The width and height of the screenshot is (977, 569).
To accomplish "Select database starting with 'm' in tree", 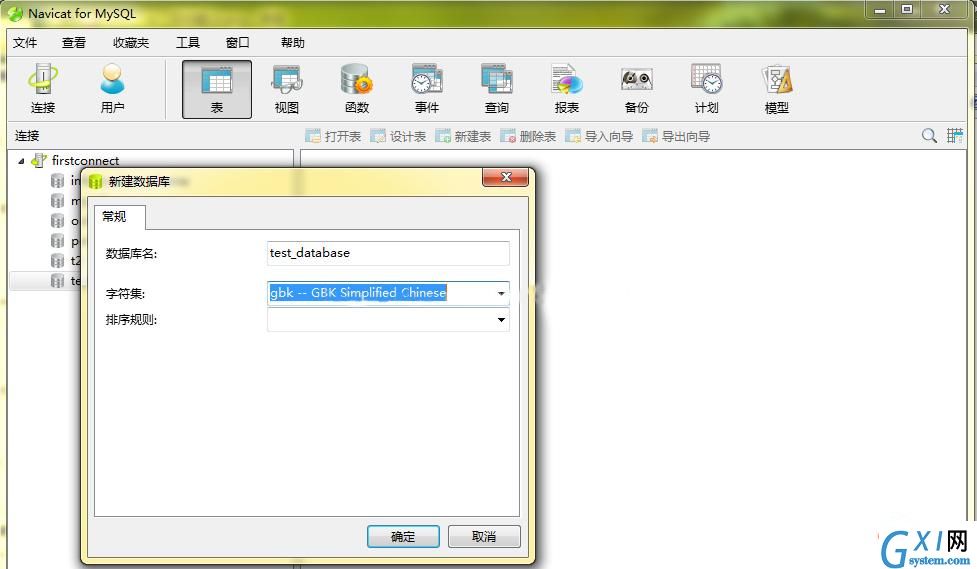I will (x=66, y=201).
